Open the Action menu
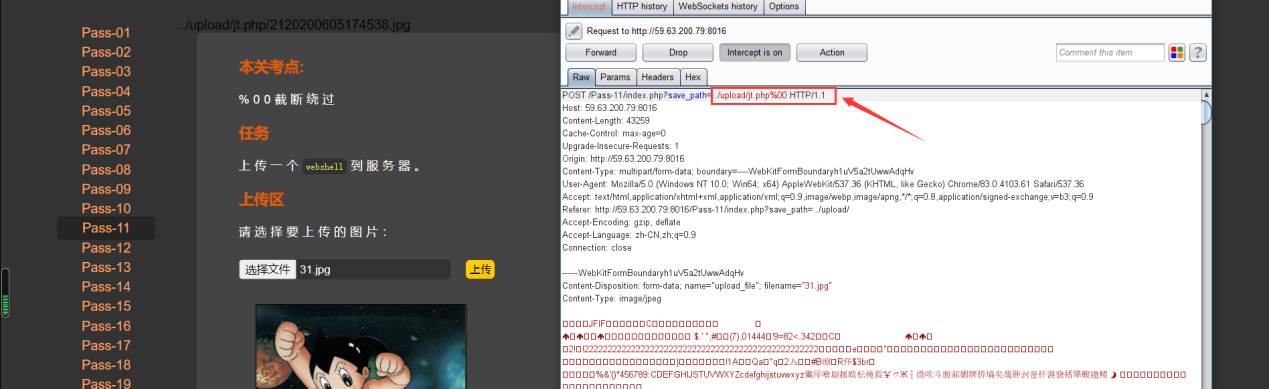1269x389 pixels. click(x=832, y=52)
